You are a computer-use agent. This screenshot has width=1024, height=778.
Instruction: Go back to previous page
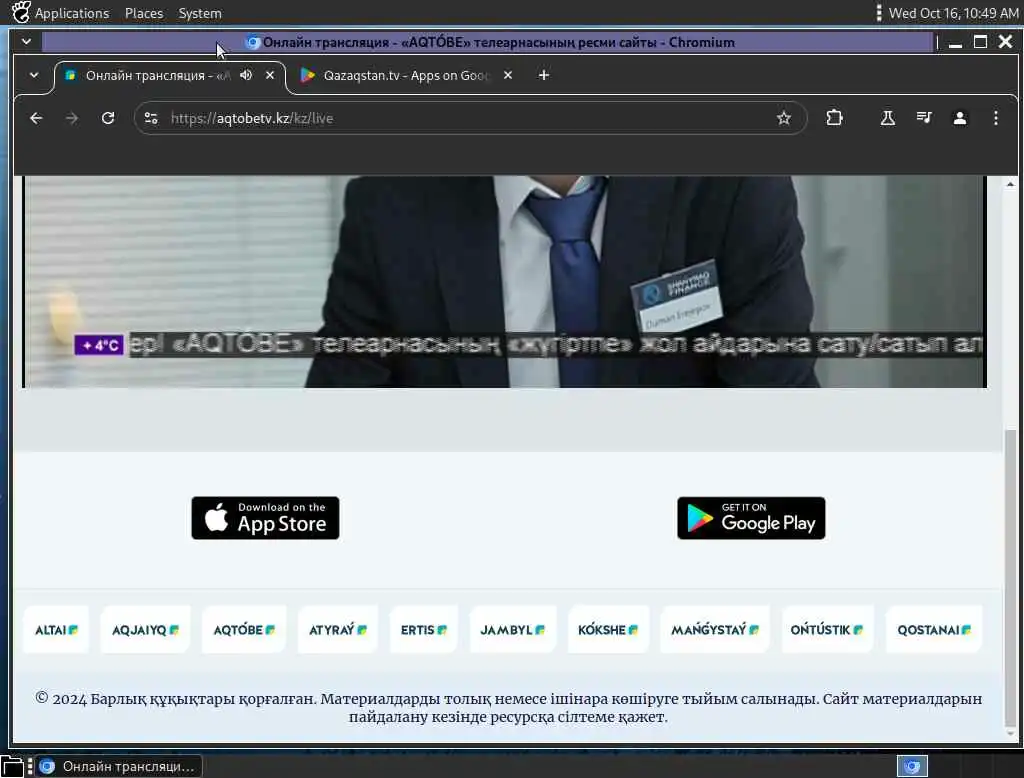[x=36, y=118]
